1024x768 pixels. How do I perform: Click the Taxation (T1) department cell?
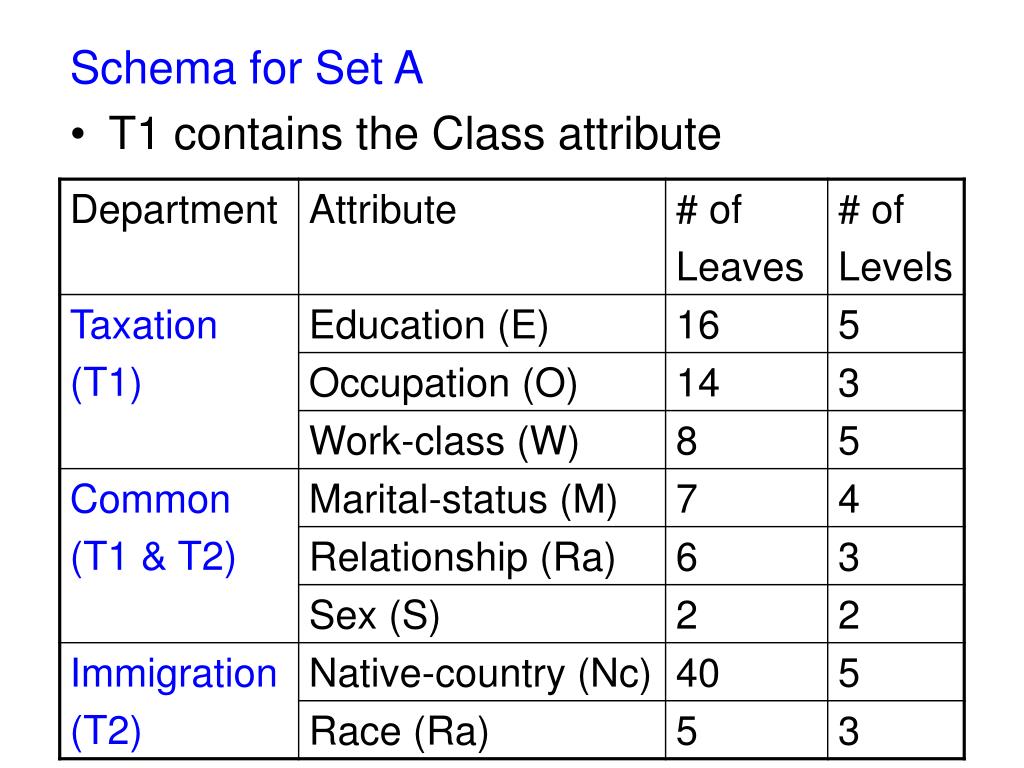(x=179, y=381)
